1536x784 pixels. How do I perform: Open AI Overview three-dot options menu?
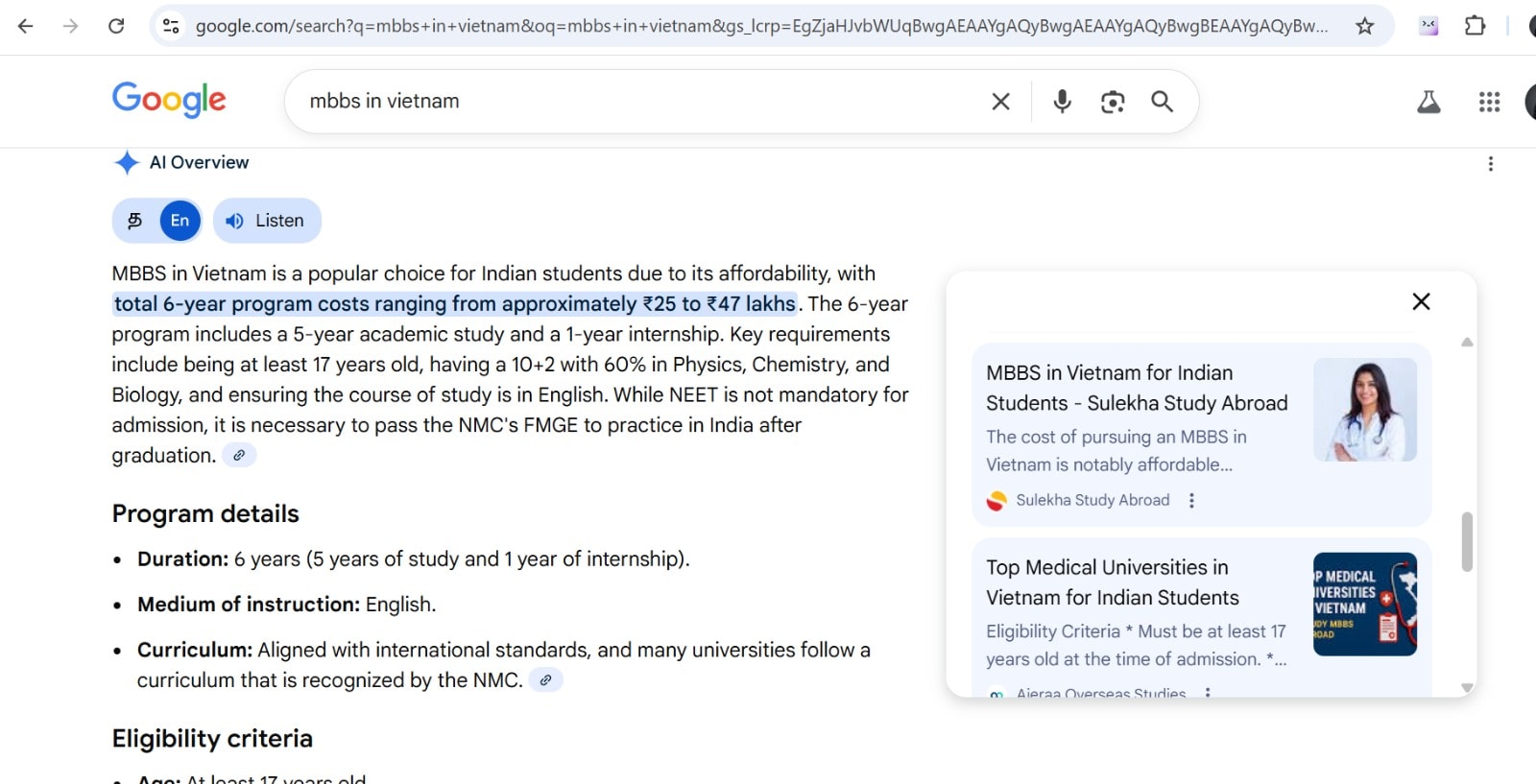[1490, 164]
